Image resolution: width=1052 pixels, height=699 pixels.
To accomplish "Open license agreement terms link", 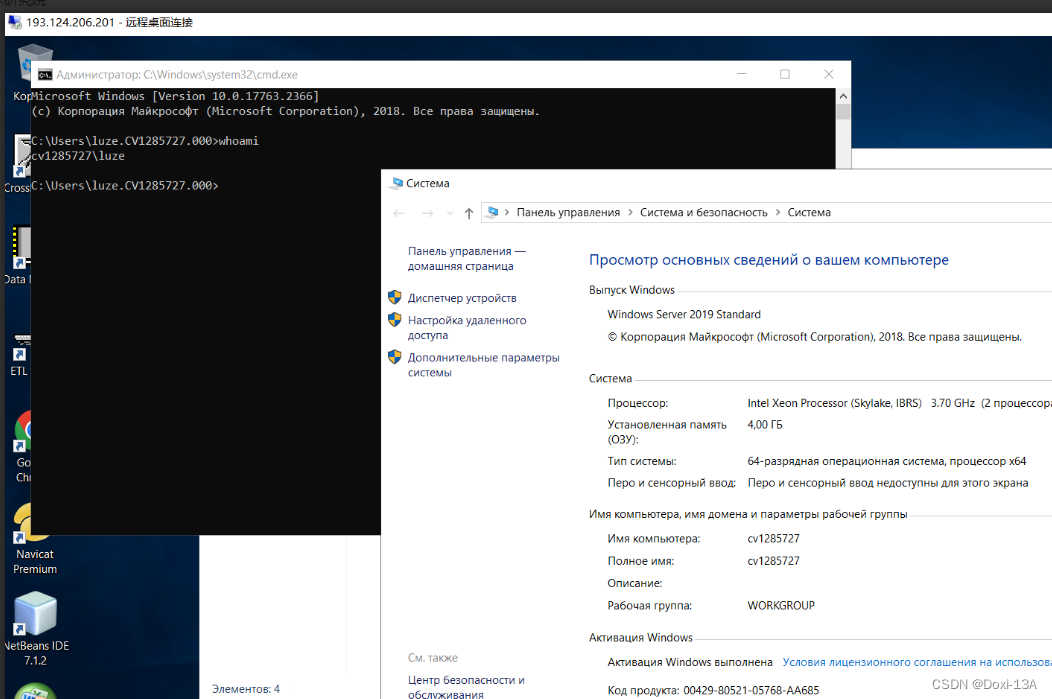I will point(917,662).
